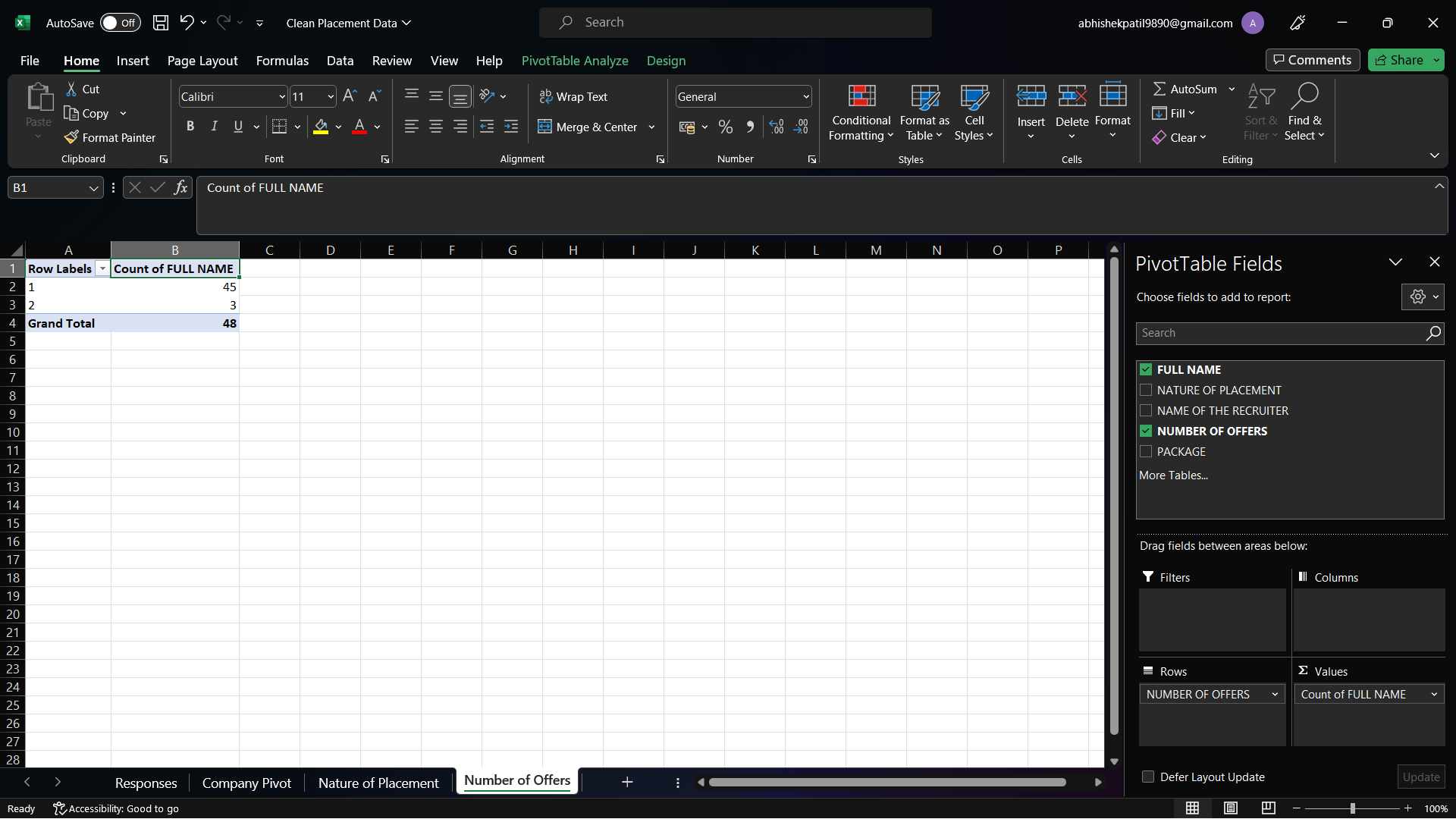Open Count of FULL NAME value dropdown
This screenshot has width=1456, height=819.
tap(1433, 694)
